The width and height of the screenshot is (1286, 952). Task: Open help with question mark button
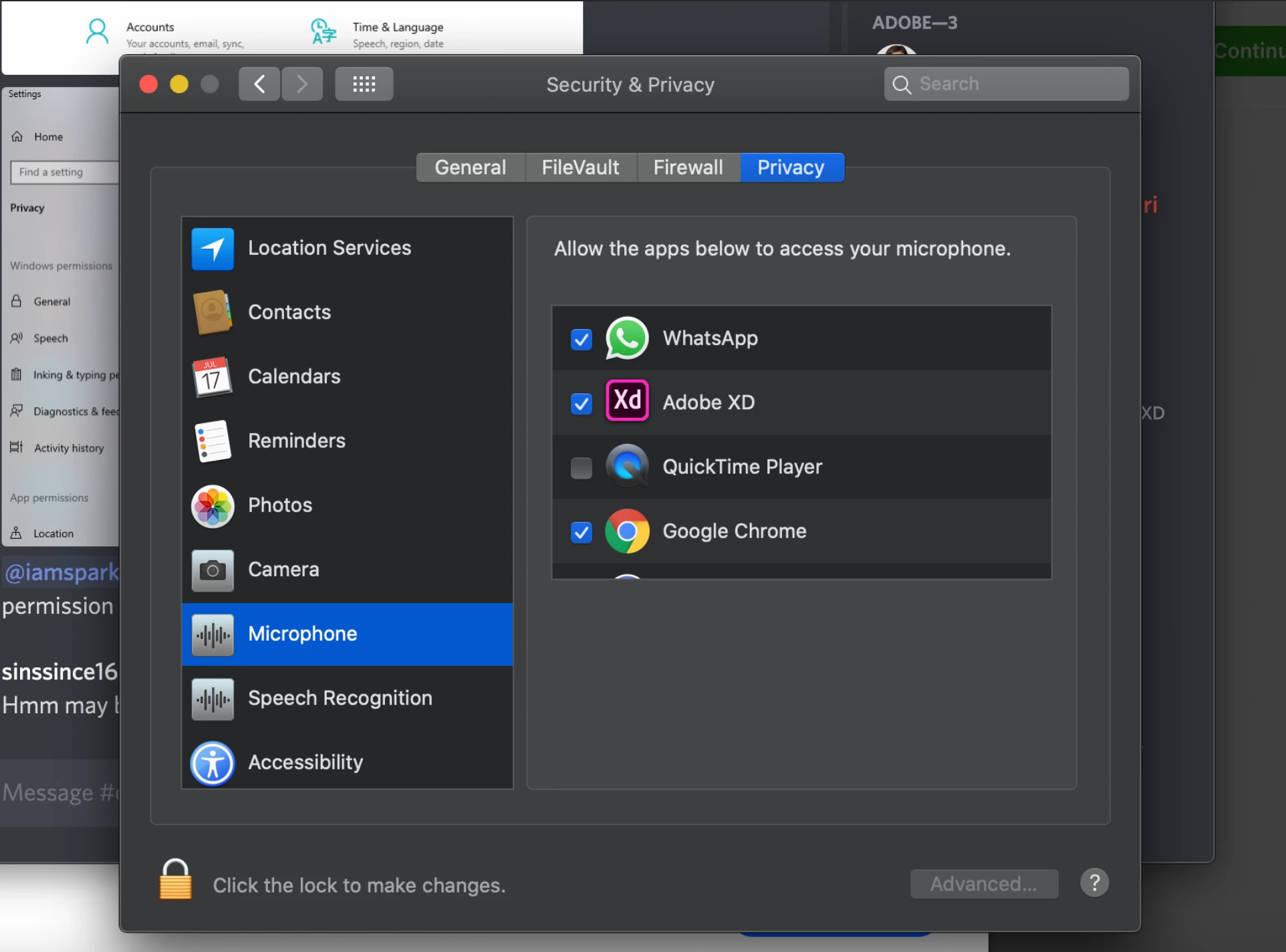tap(1094, 883)
